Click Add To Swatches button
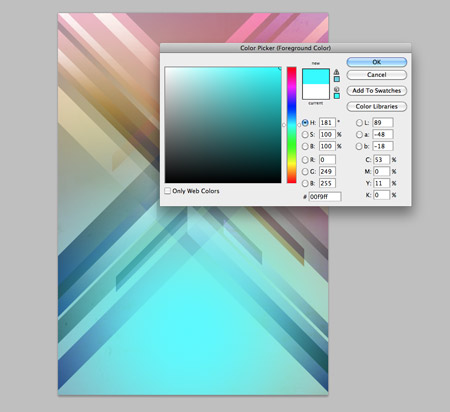450x412 pixels. 377,90
